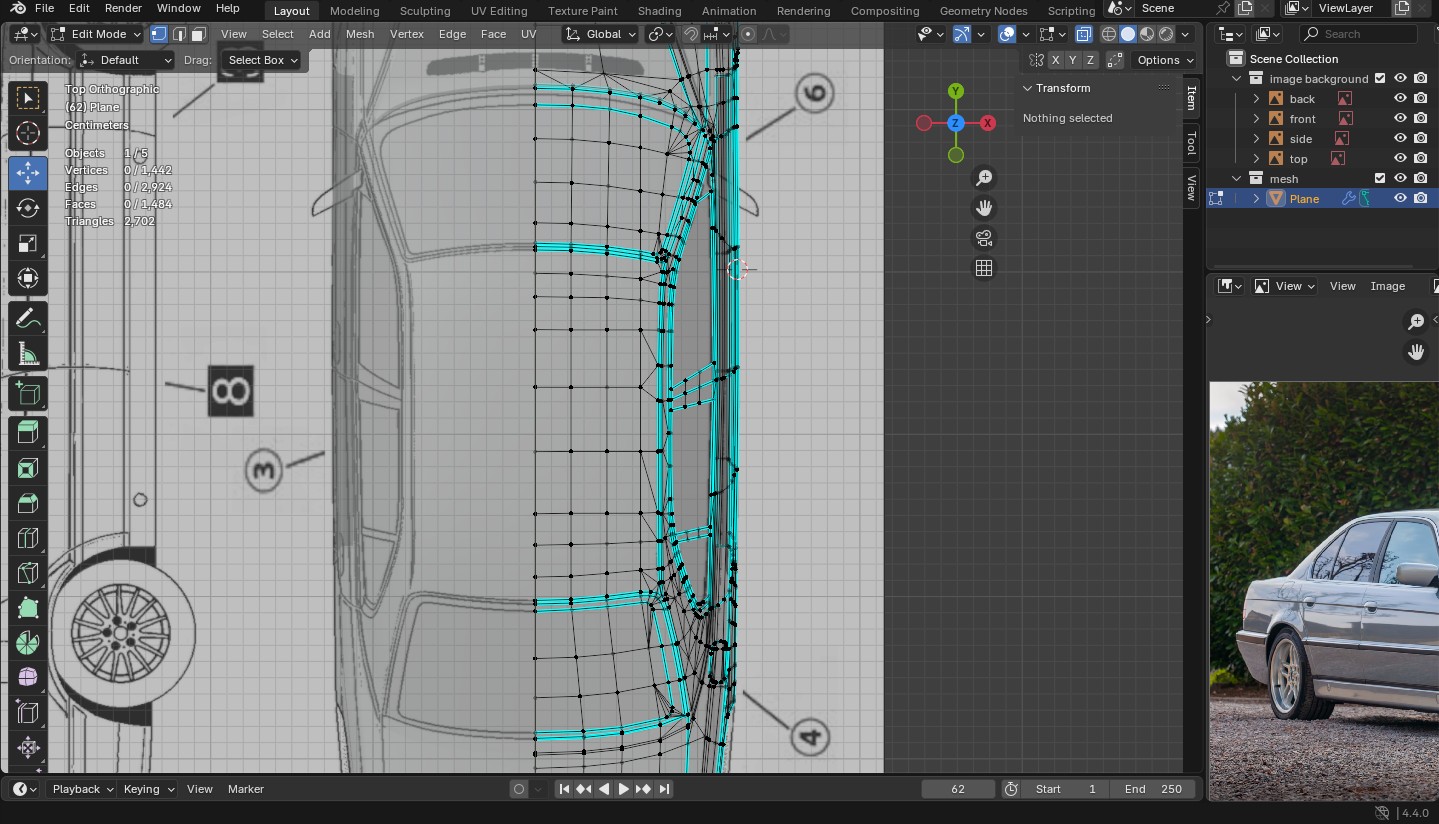Hide the Plane object in the viewport
The width and height of the screenshot is (1439, 824).
point(1400,199)
